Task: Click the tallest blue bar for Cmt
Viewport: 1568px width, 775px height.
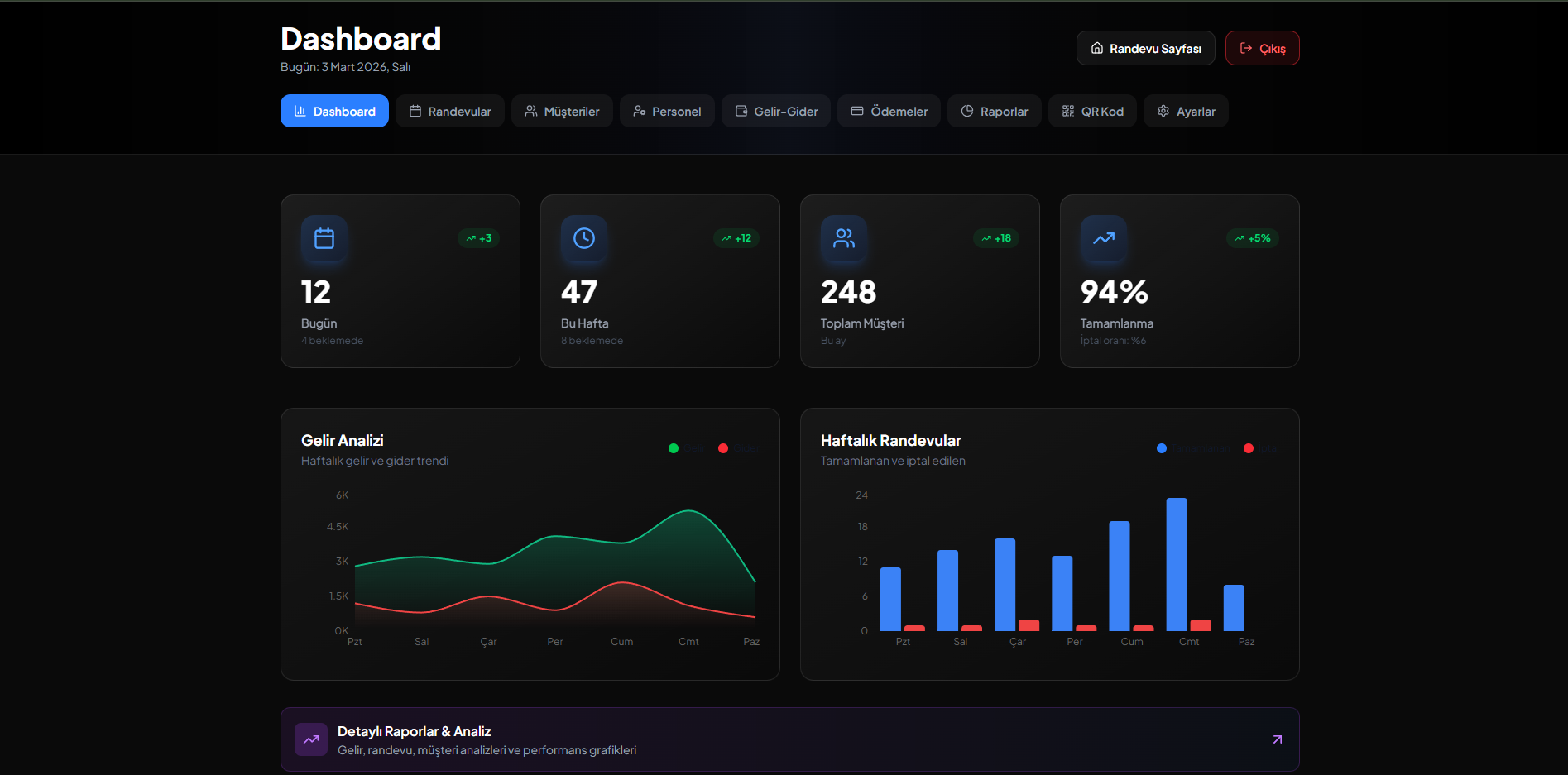Action: 1177,564
